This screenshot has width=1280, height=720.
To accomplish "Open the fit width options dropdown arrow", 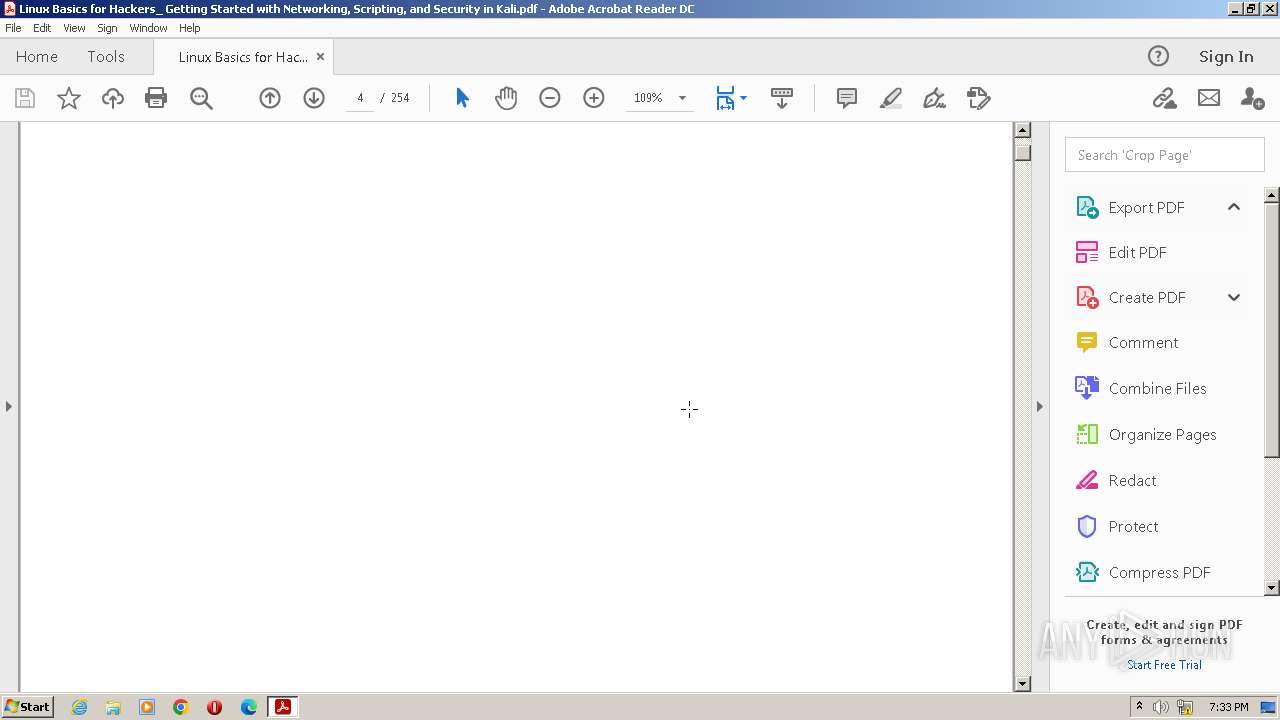I will coord(743,98).
